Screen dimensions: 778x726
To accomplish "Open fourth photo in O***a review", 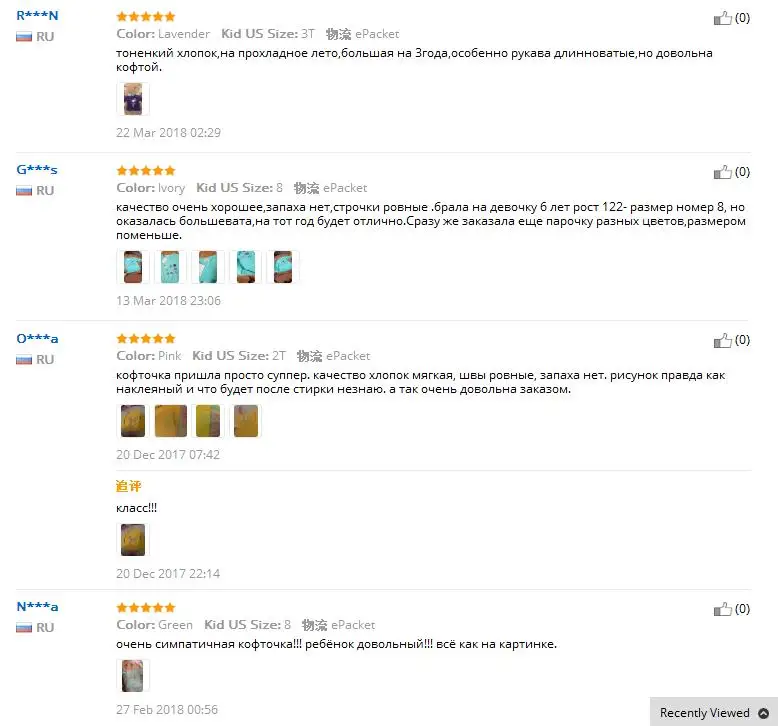I will (x=246, y=421).
